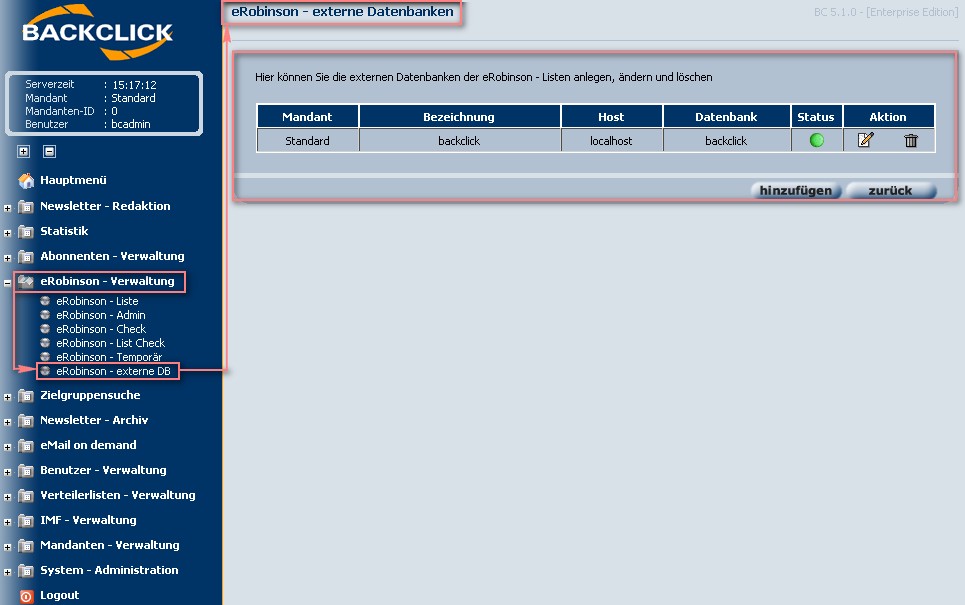Expand the eMail on demand tree node
This screenshot has width=965, height=605.
click(x=7, y=447)
